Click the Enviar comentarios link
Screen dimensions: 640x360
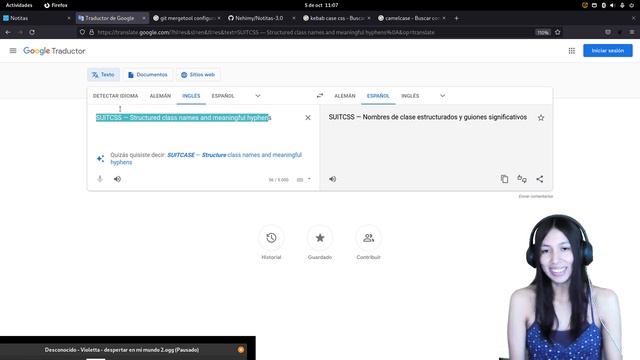[x=536, y=196]
